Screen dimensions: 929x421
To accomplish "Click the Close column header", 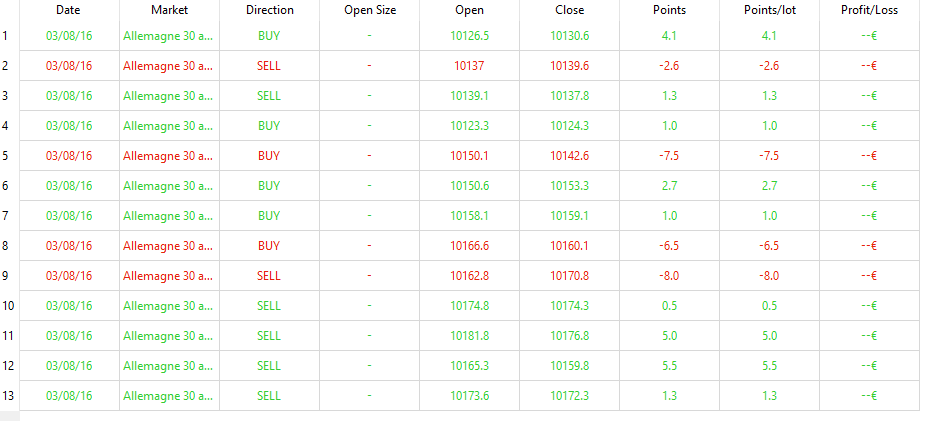I will [569, 10].
